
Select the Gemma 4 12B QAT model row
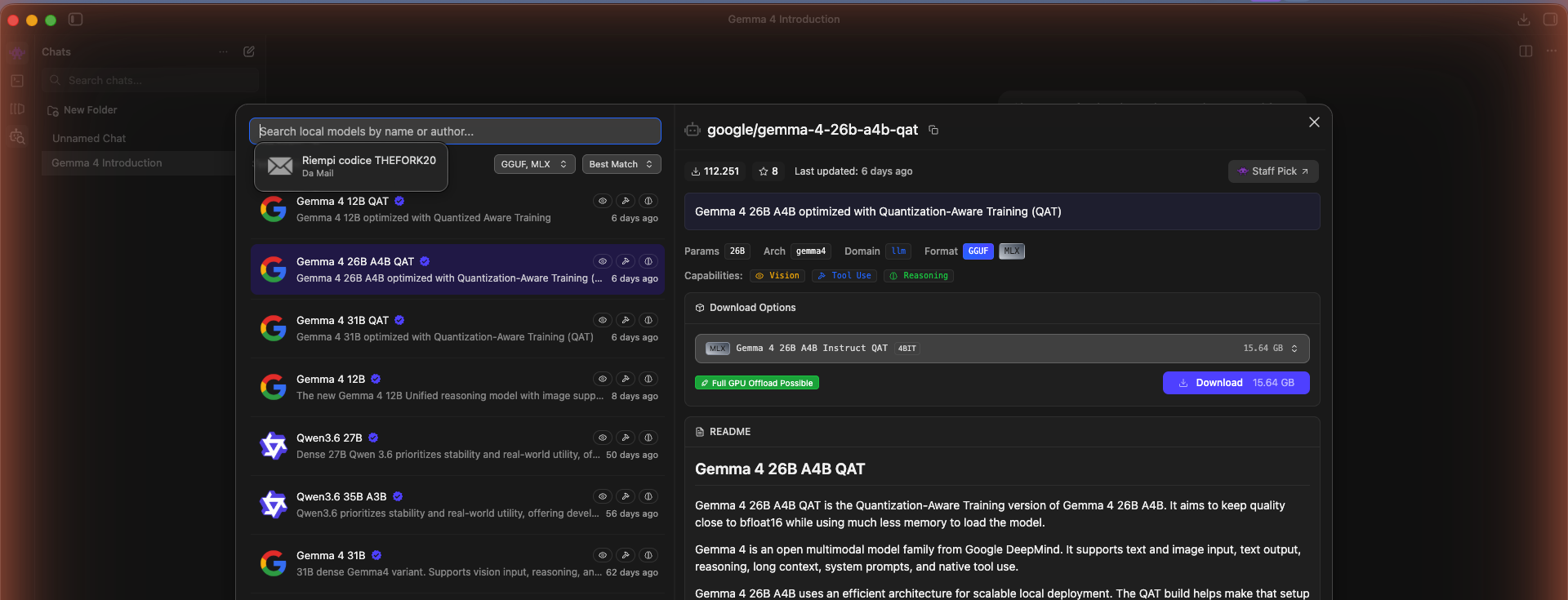[x=457, y=209]
